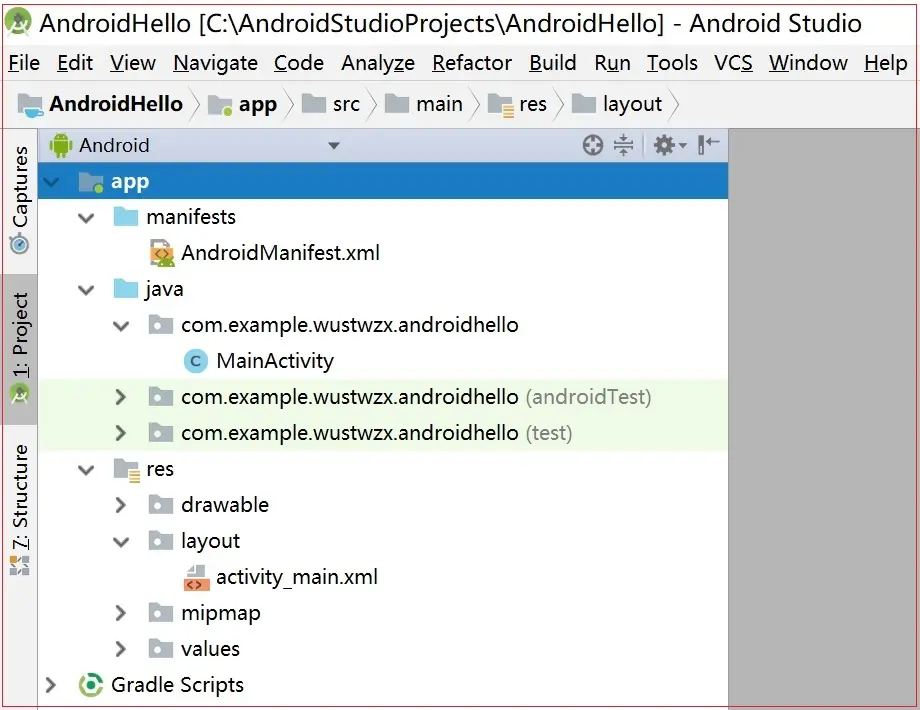Collapse the main androidhello package
The width and height of the screenshot is (920, 710).
click(121, 326)
